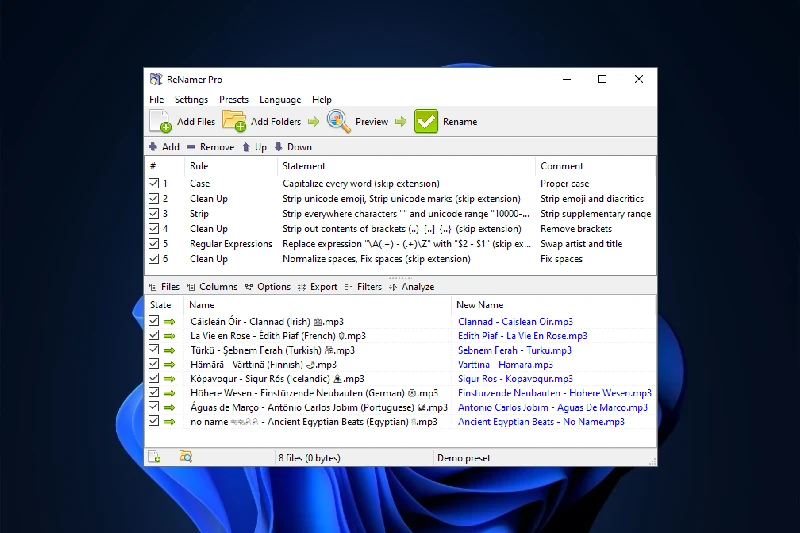Uncheck rule 1 Case checkbox
The width and height of the screenshot is (800, 533).
coord(154,183)
